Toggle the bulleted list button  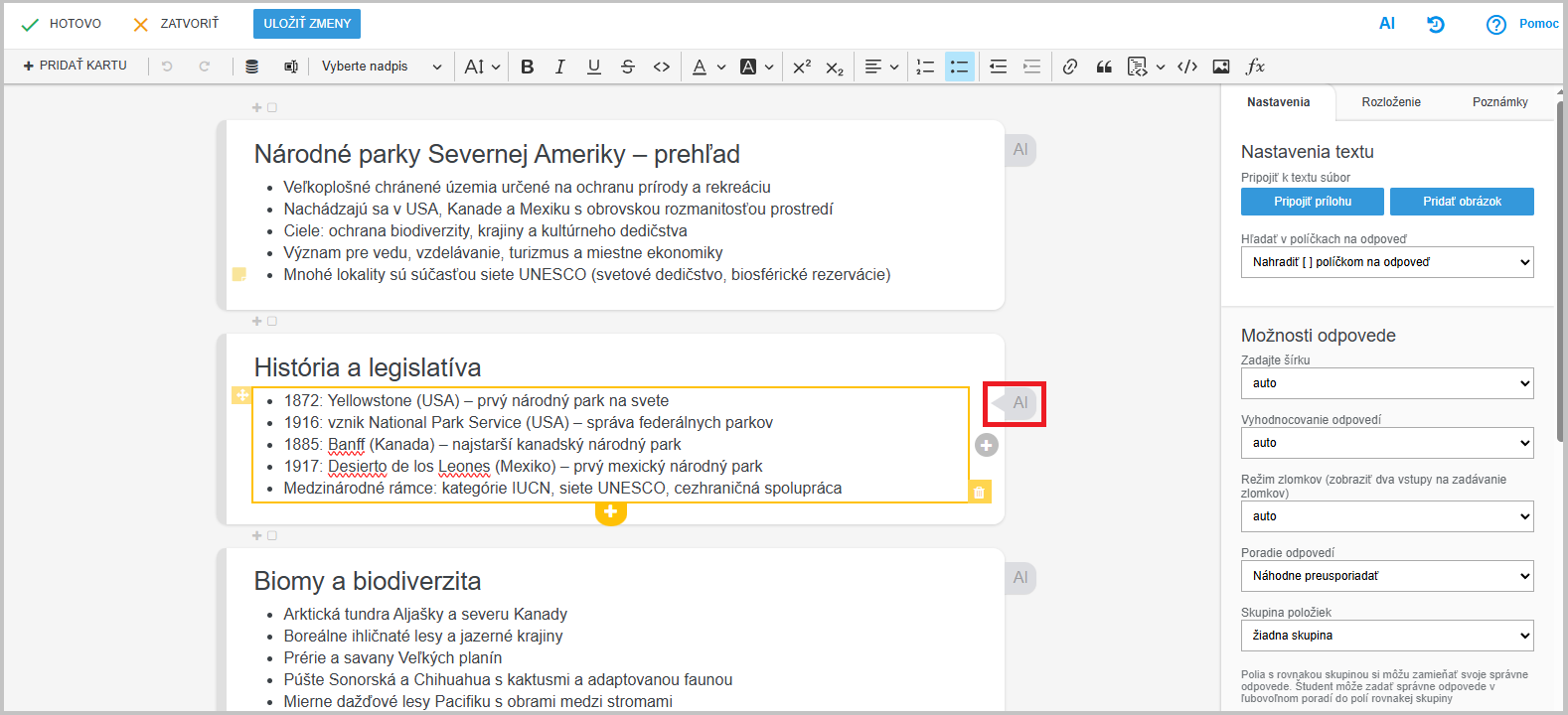coord(959,67)
